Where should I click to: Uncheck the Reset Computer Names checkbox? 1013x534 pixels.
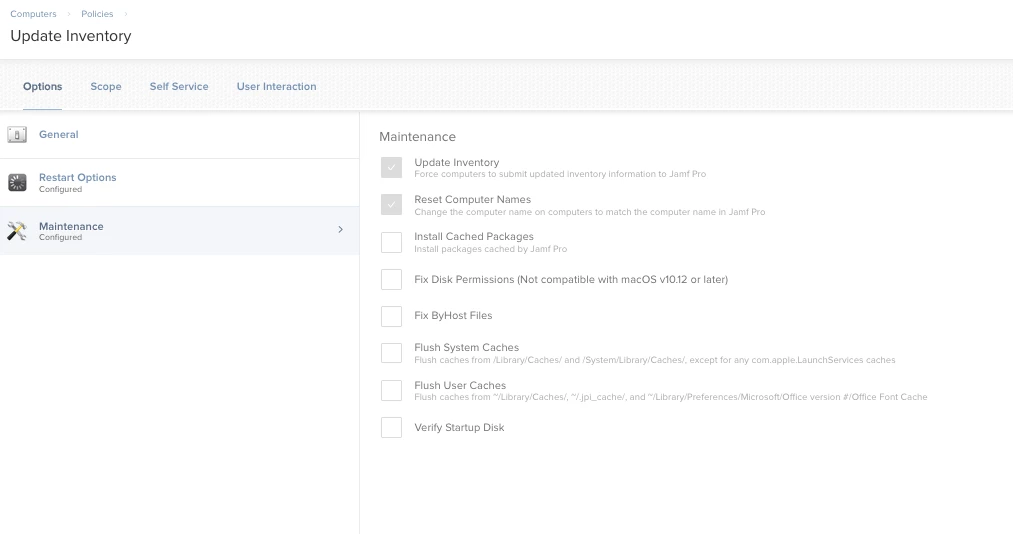coord(391,205)
